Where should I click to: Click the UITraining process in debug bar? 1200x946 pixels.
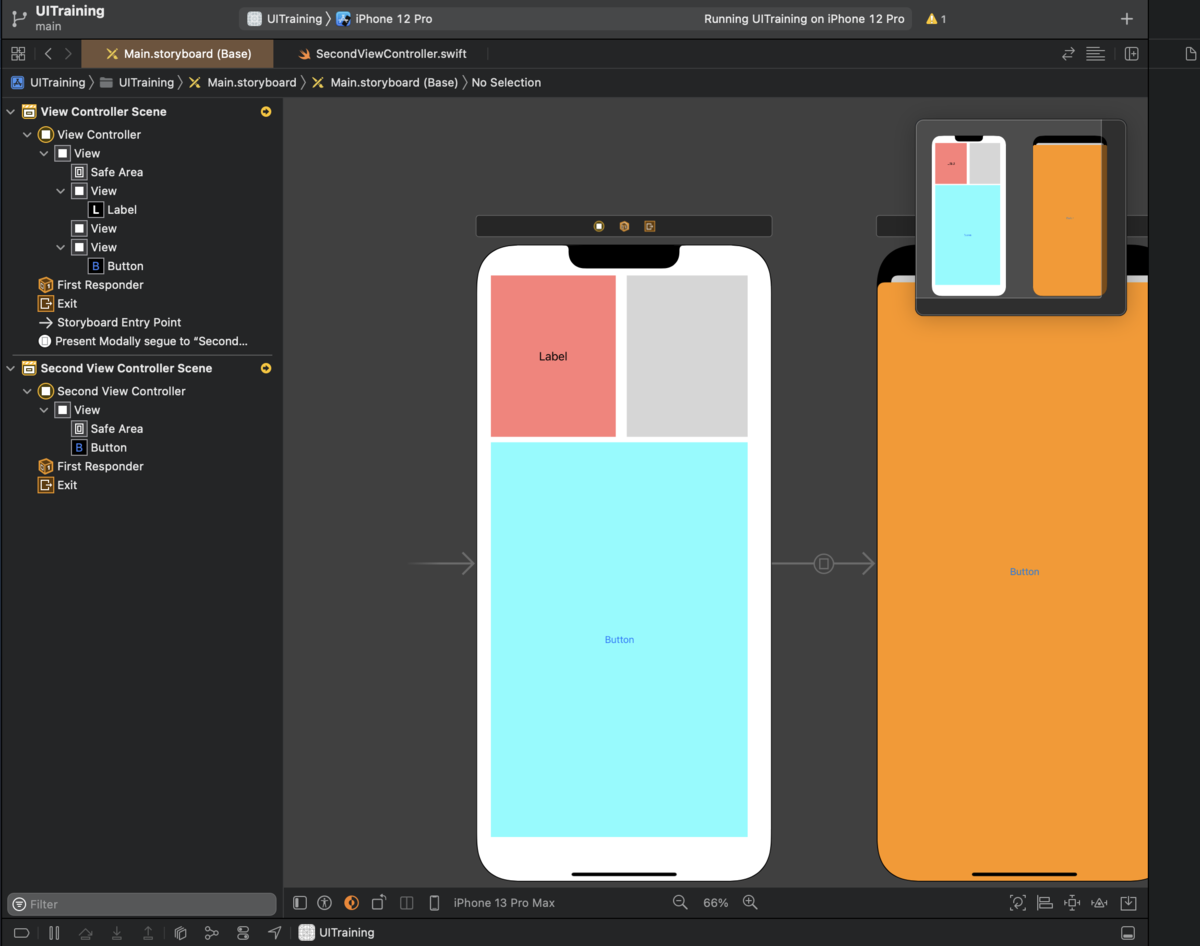pyautogui.click(x=337, y=933)
